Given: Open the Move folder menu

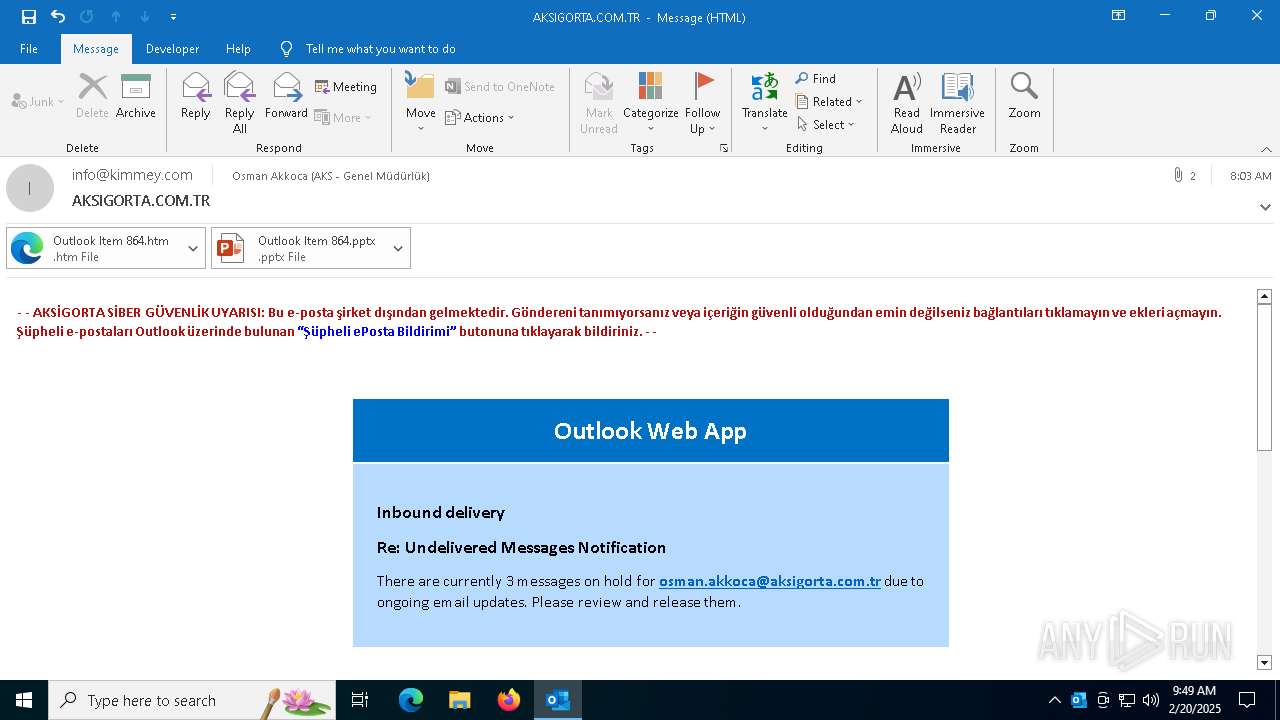Looking at the screenshot, I should 420,103.
